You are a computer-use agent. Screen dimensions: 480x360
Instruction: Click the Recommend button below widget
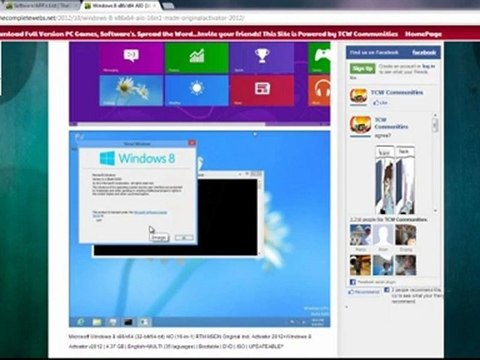(364, 292)
